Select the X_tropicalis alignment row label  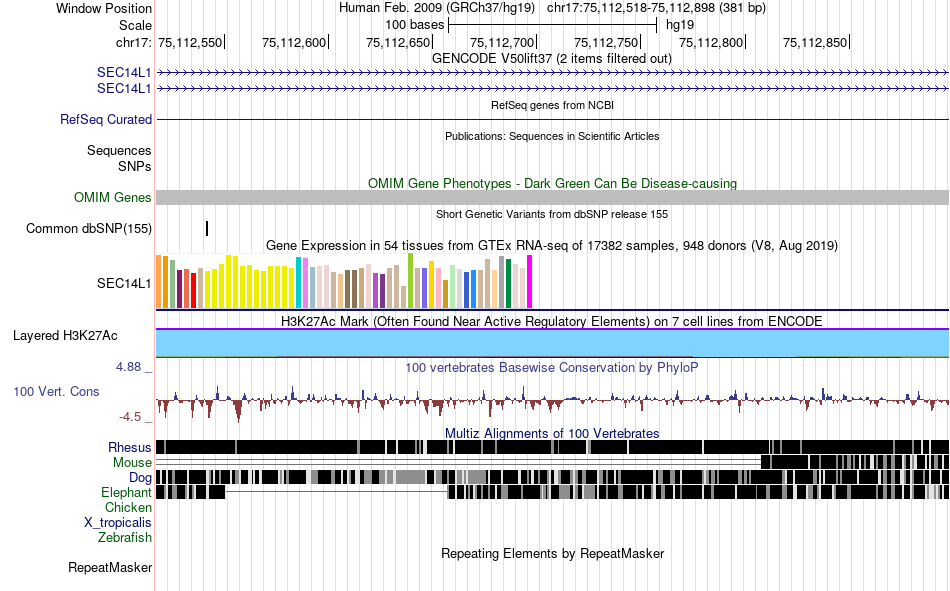pyautogui.click(x=118, y=523)
